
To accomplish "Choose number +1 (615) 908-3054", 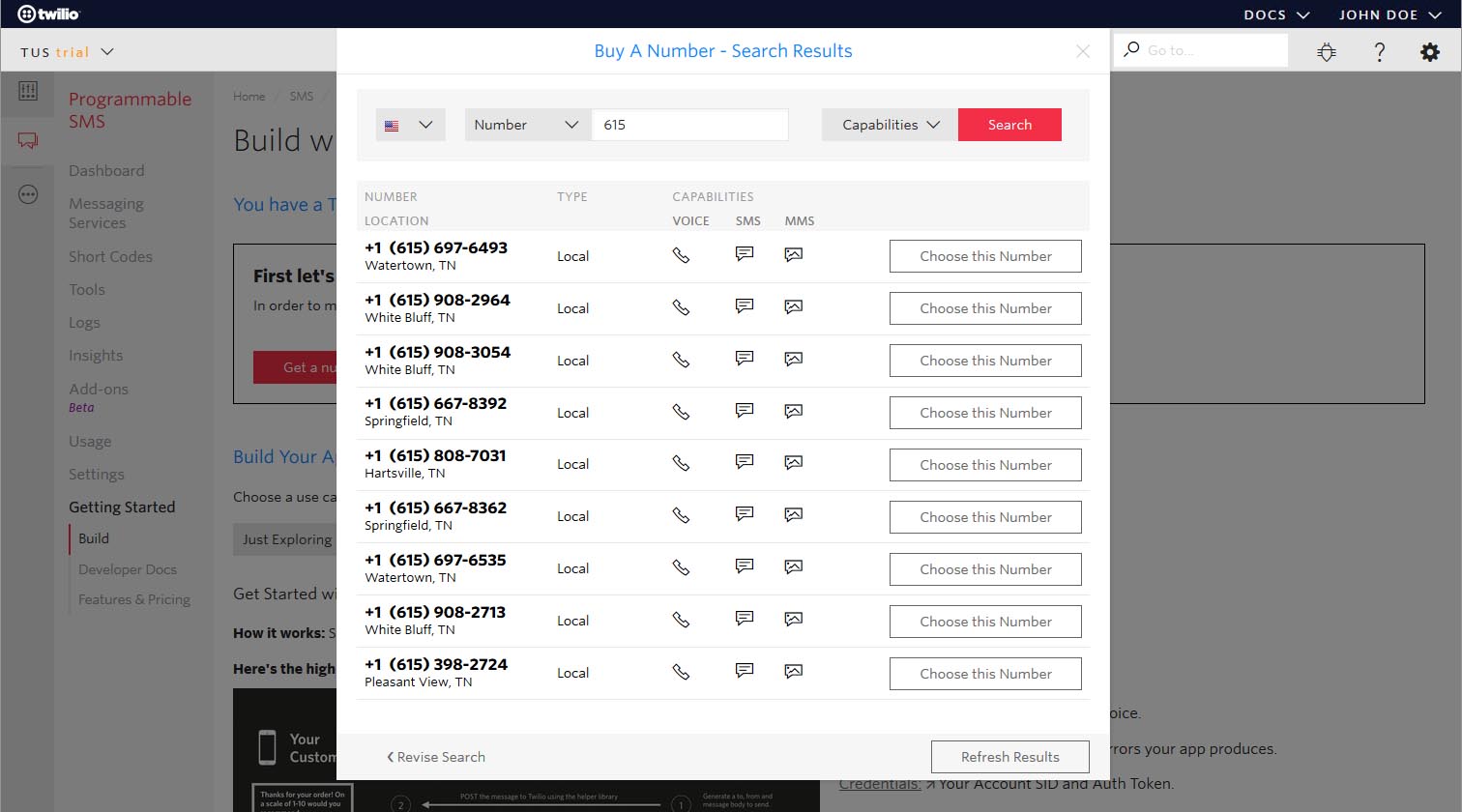I will pyautogui.click(x=985, y=361).
